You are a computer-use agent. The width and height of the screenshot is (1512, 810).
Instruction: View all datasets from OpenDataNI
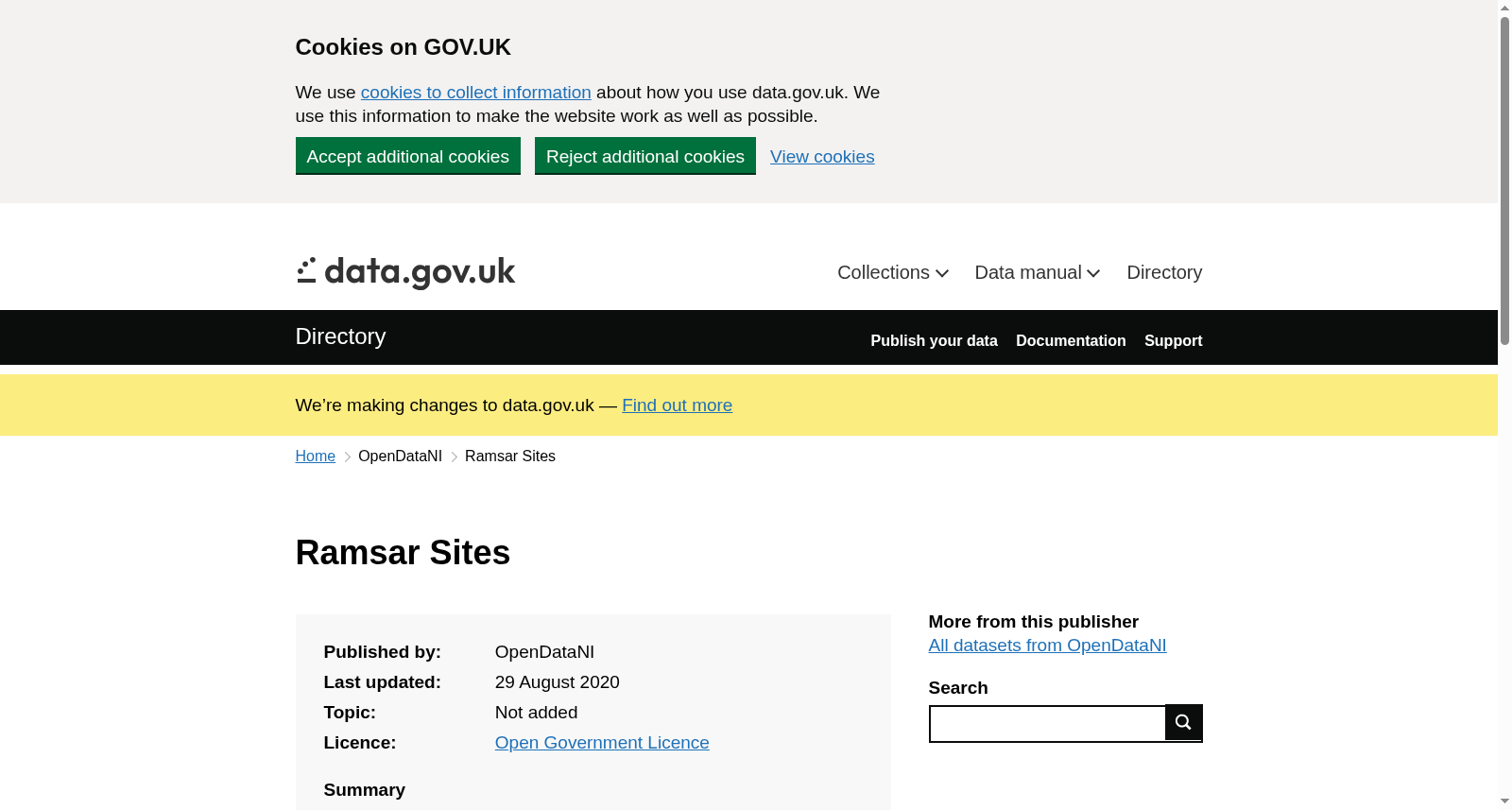click(x=1047, y=646)
